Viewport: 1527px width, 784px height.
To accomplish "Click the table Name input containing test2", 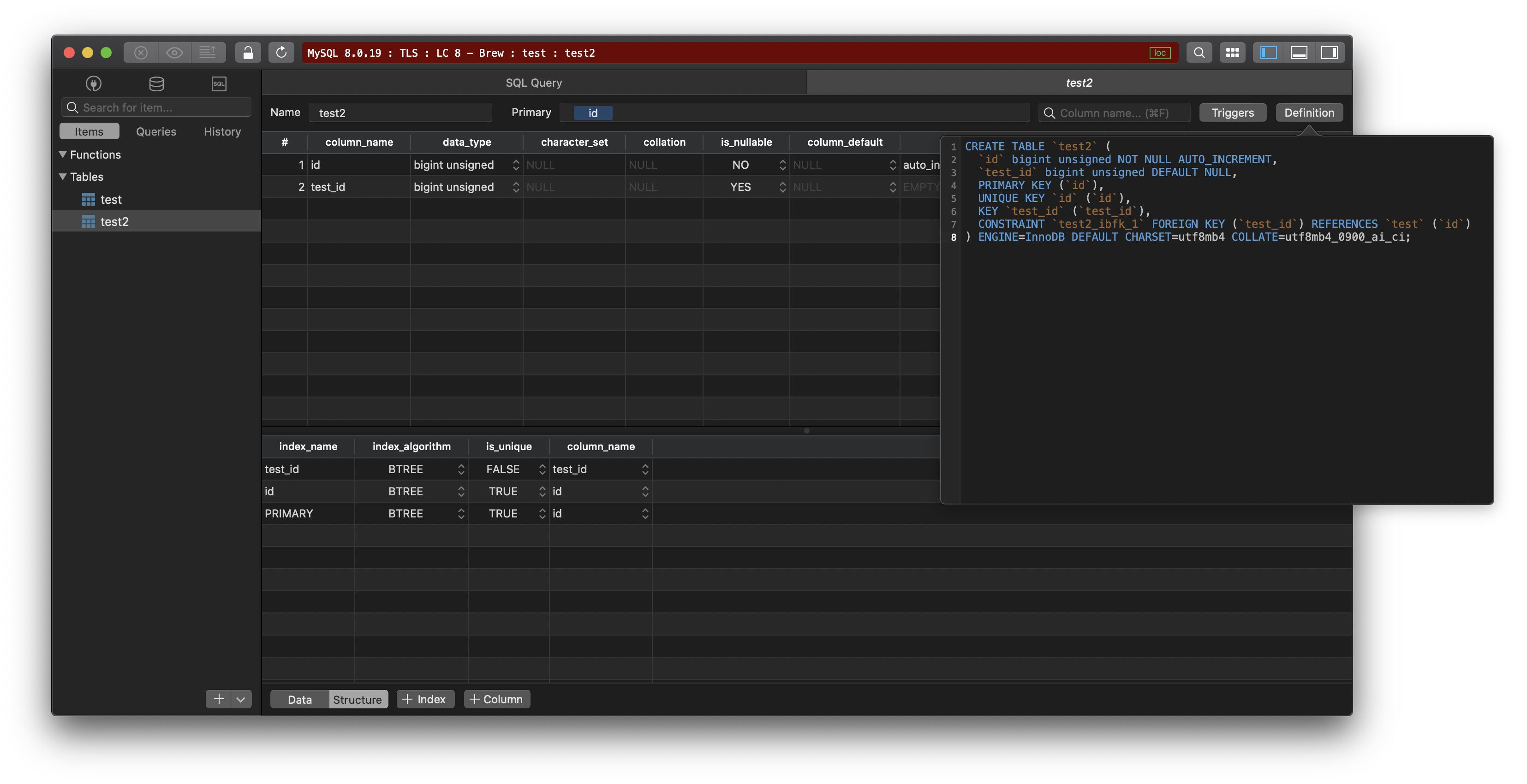I will pos(401,112).
